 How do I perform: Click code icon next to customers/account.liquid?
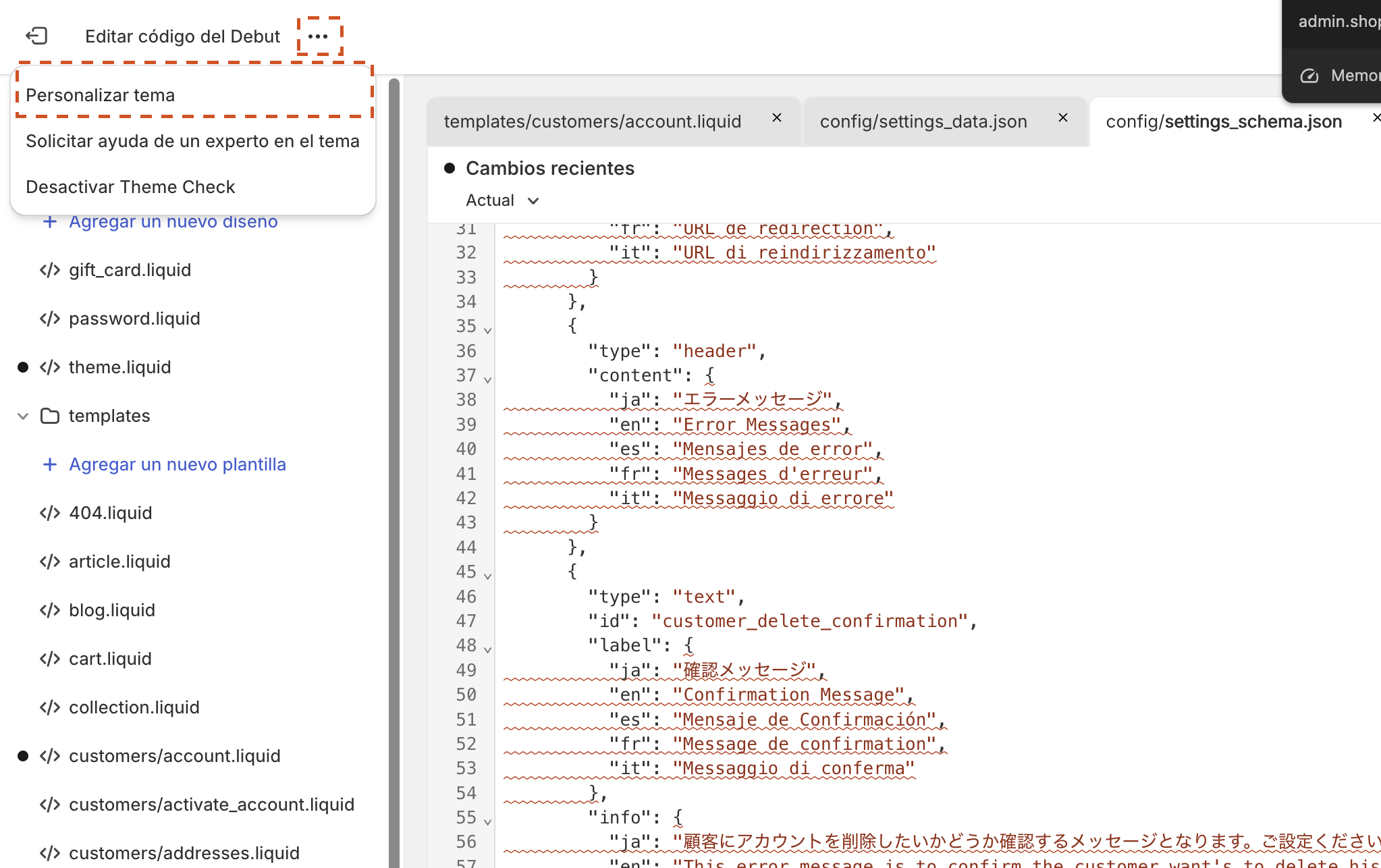click(50, 756)
